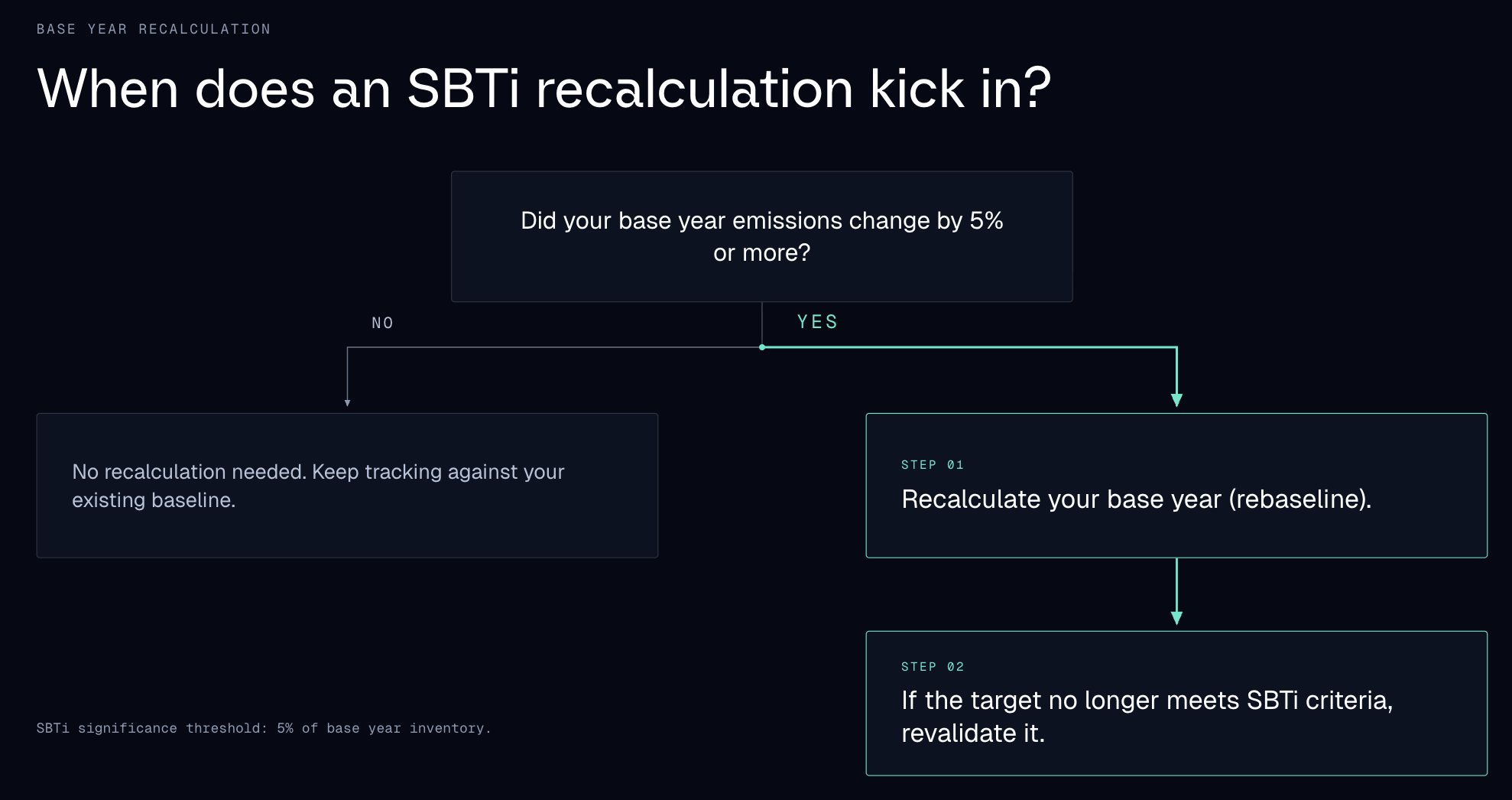Click the green junction dot below decision box
Viewport: 1512px width, 800px height.
tap(762, 347)
